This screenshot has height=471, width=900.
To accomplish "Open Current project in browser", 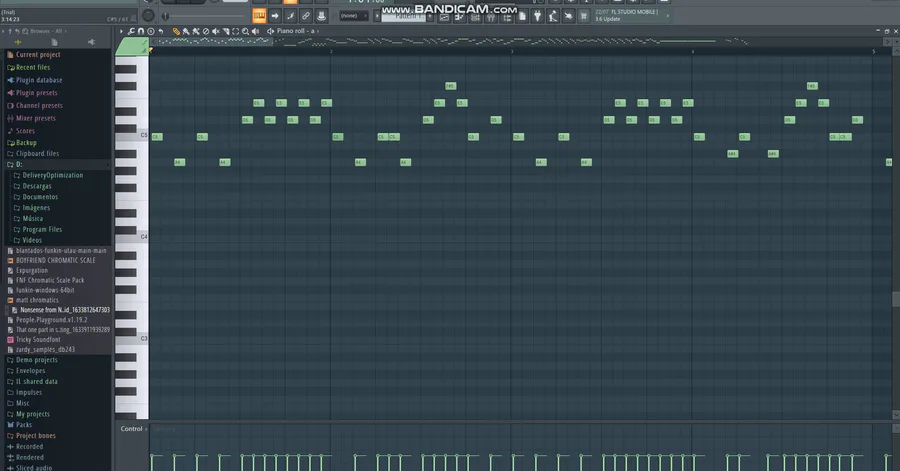I will pos(38,55).
